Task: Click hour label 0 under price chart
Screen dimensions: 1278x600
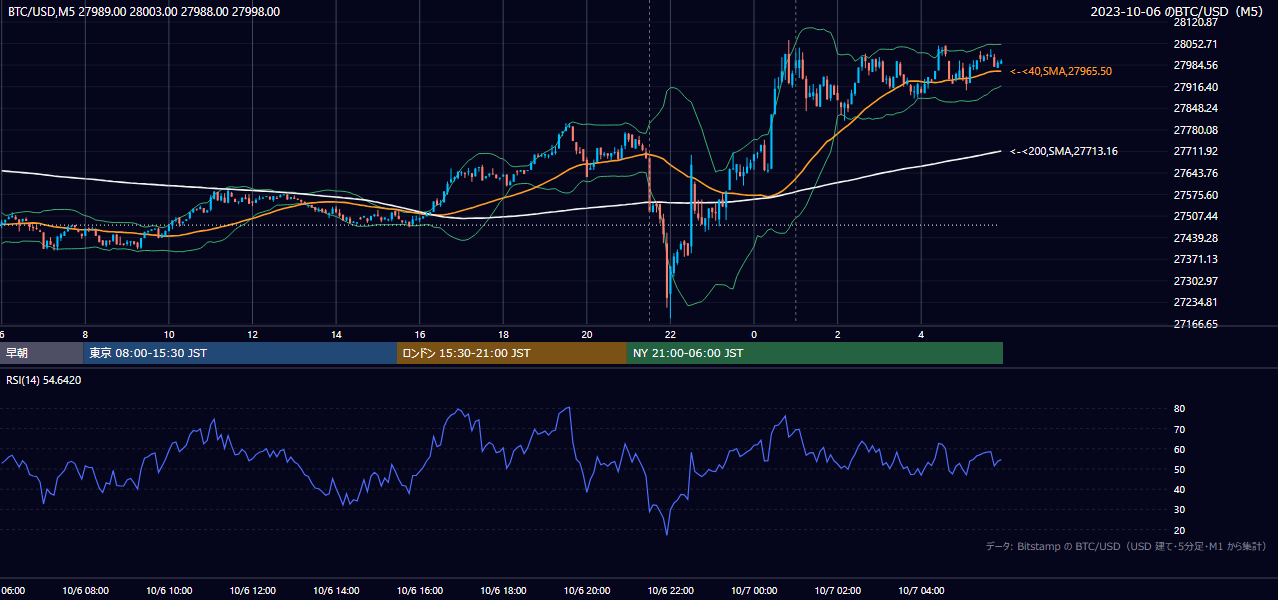Action: tap(754, 334)
